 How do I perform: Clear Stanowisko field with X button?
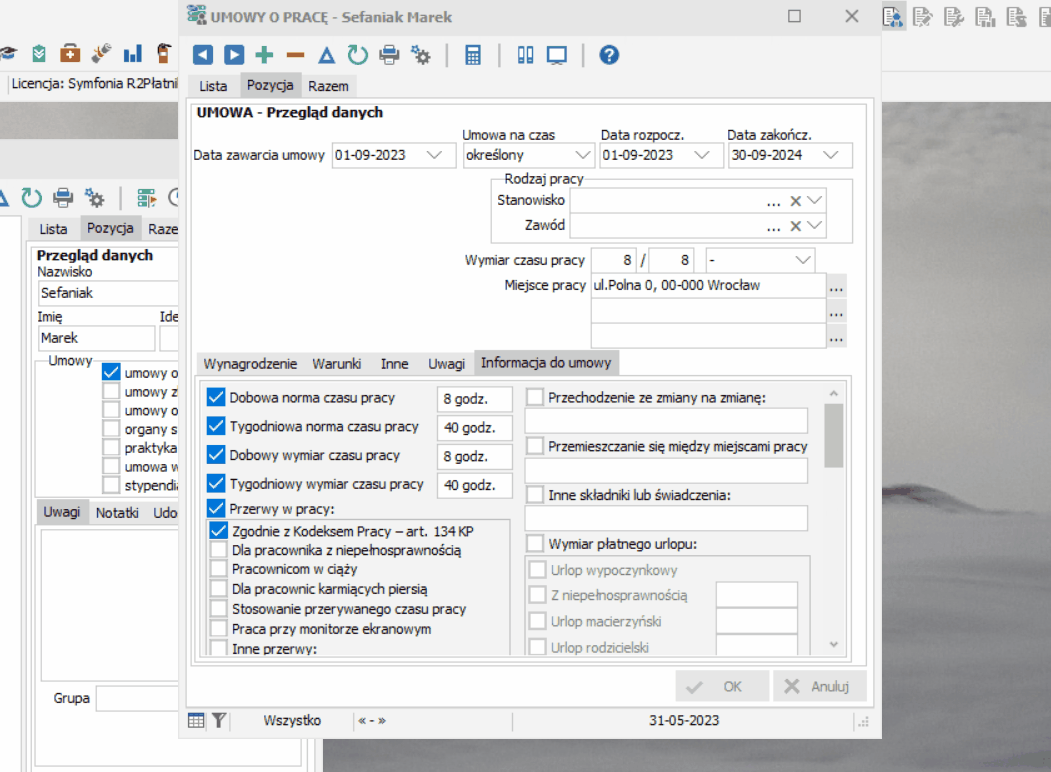pyautogui.click(x=795, y=201)
